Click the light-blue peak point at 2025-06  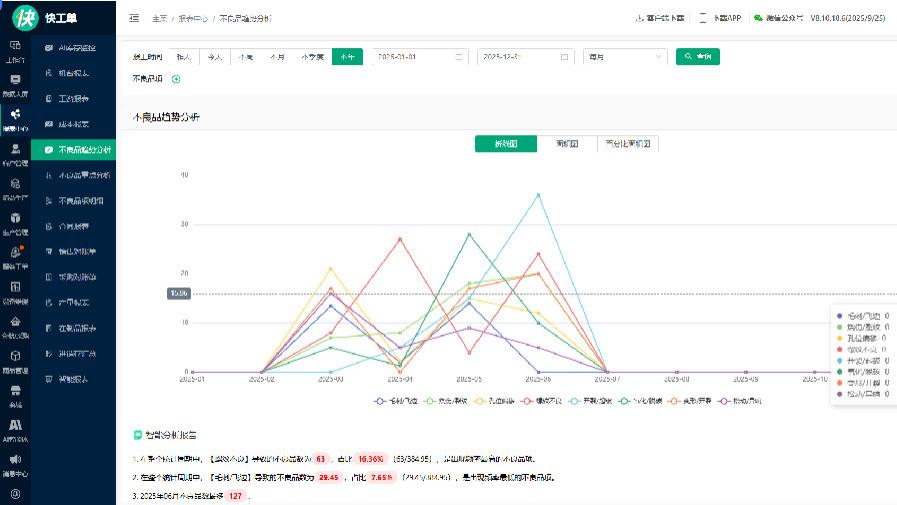coord(538,195)
